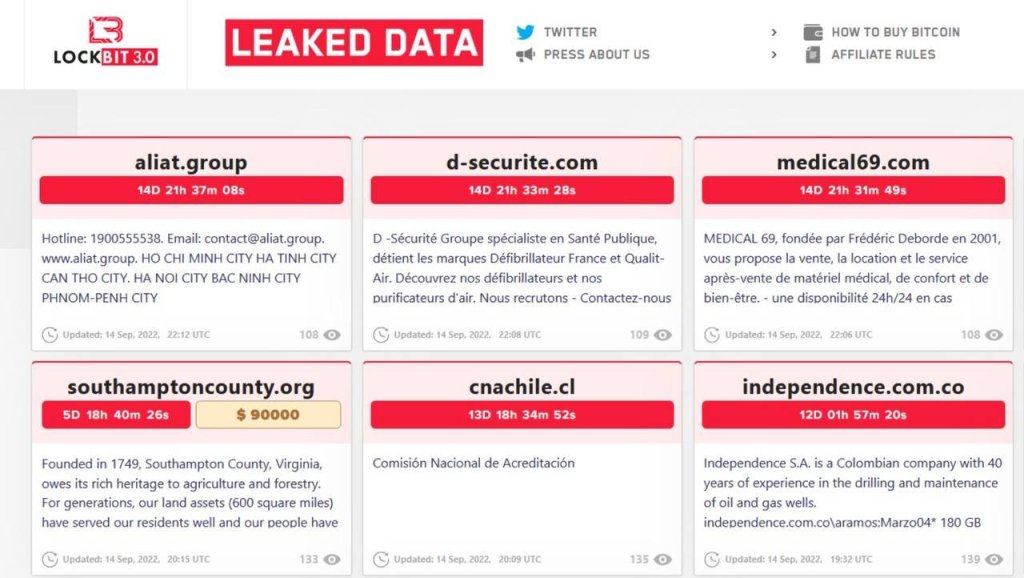Click the clock icon on aliat.group card
The image size is (1024, 578).
pyautogui.click(x=50, y=335)
